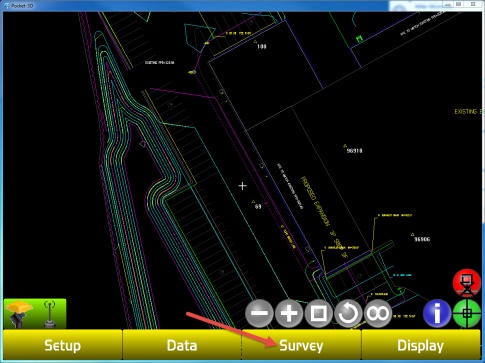Image resolution: width=485 pixels, height=363 pixels.
Task: Click the white crosshair cursor in map
Action: 243,186
